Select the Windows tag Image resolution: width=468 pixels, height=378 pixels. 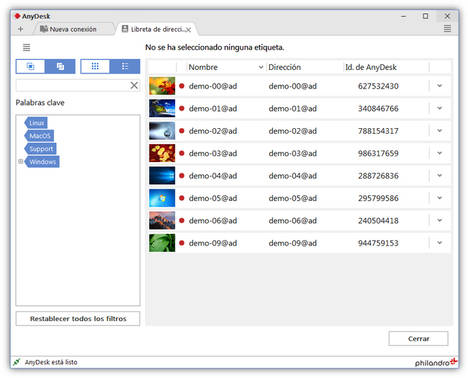tap(42, 162)
